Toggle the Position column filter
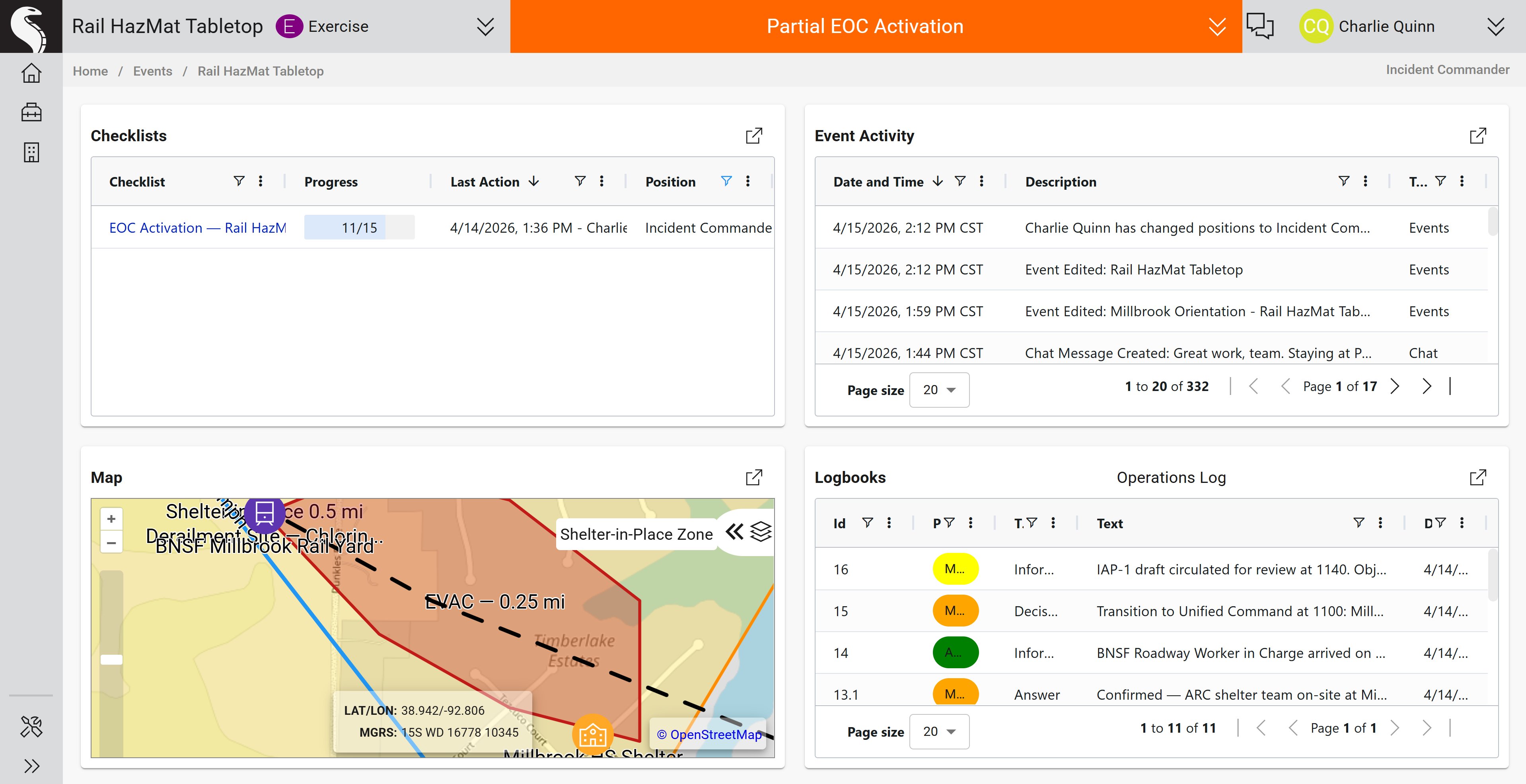This screenshot has height=784, width=1526. [726, 181]
